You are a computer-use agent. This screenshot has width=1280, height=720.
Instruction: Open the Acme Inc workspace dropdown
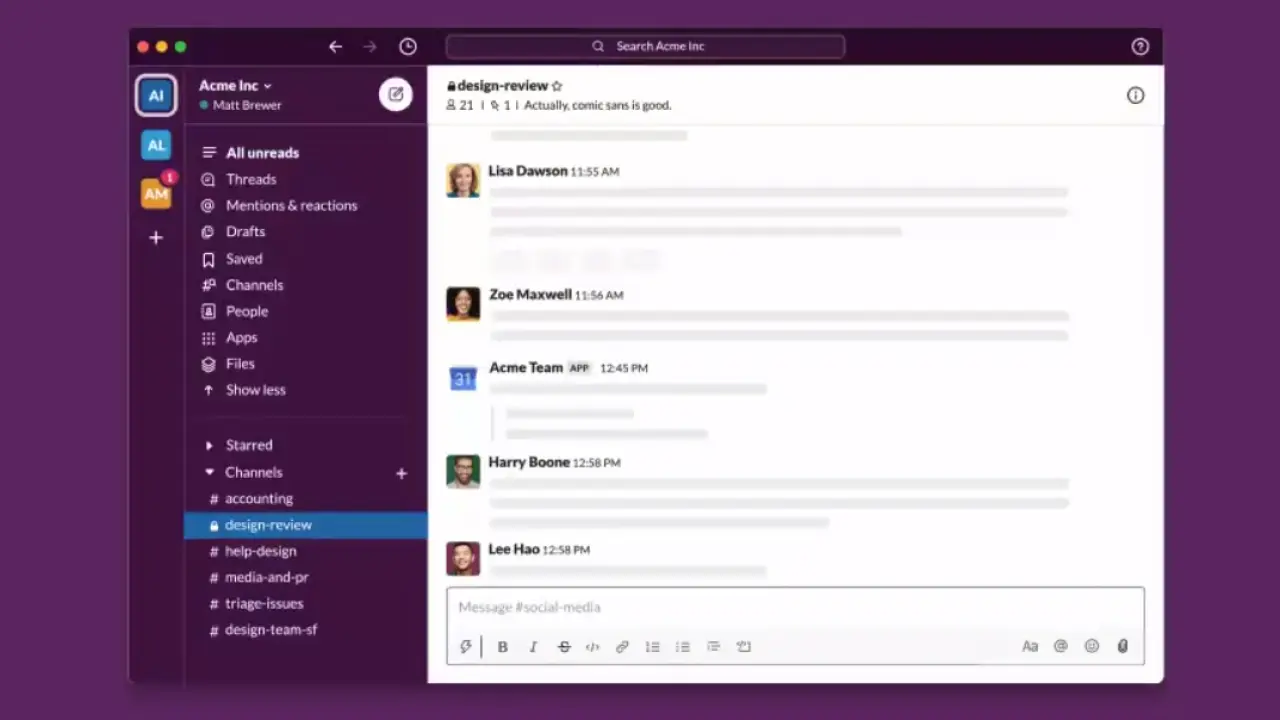235,86
